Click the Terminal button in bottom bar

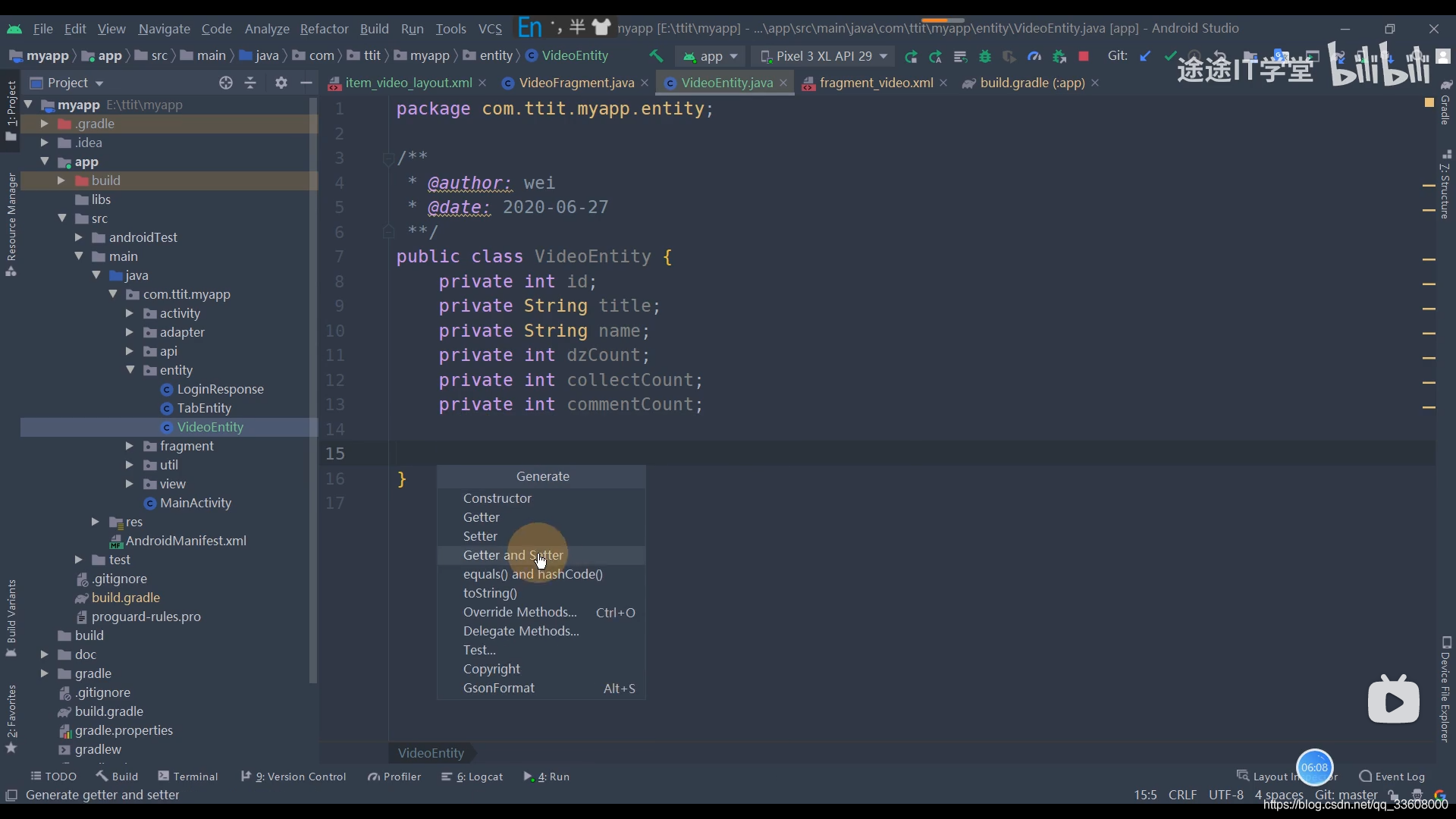tap(195, 776)
